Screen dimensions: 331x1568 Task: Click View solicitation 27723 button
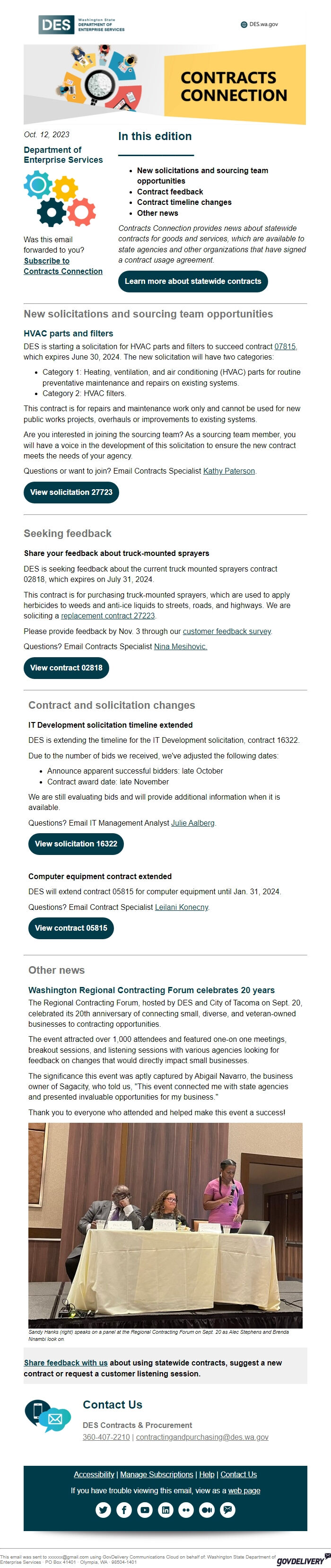[x=71, y=492]
